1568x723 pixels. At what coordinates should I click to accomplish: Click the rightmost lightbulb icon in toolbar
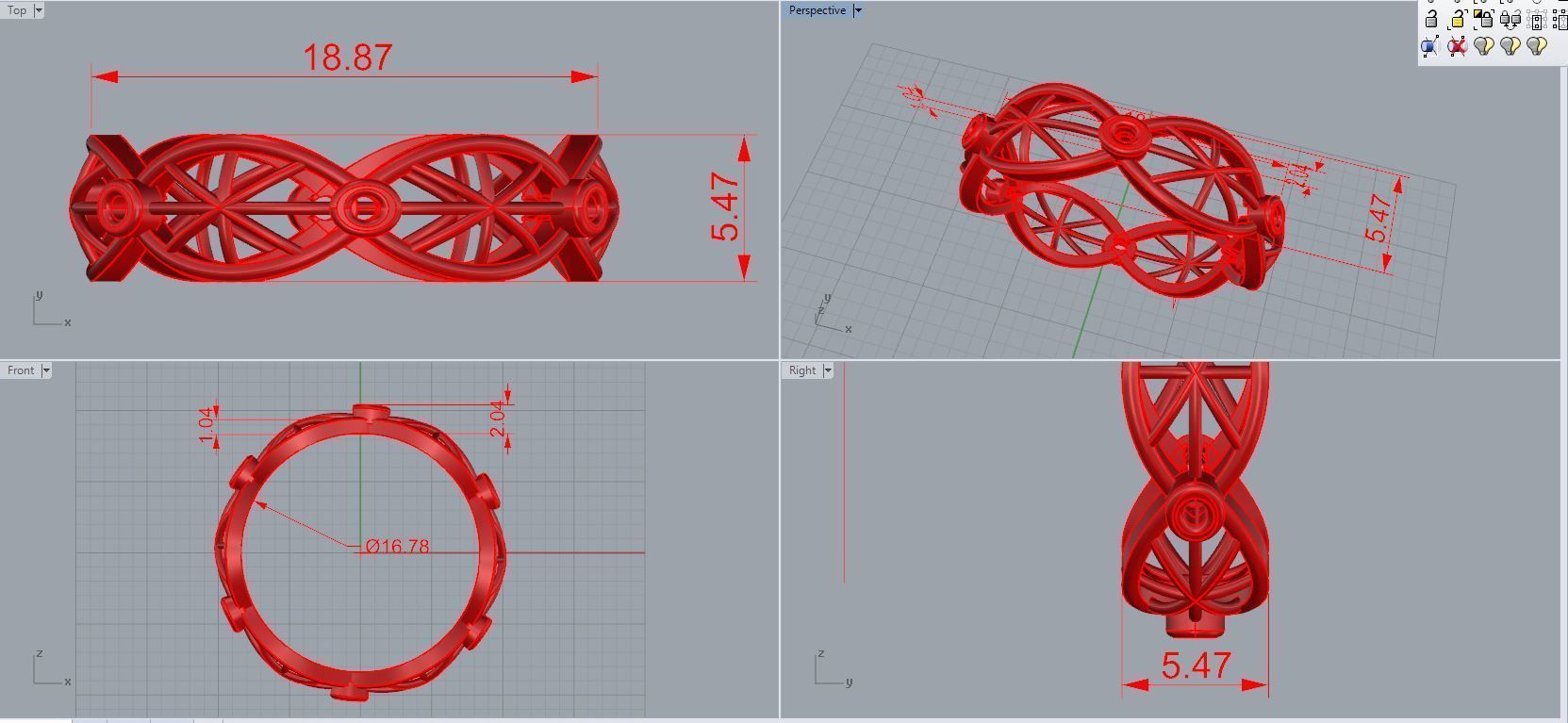[x=1537, y=45]
